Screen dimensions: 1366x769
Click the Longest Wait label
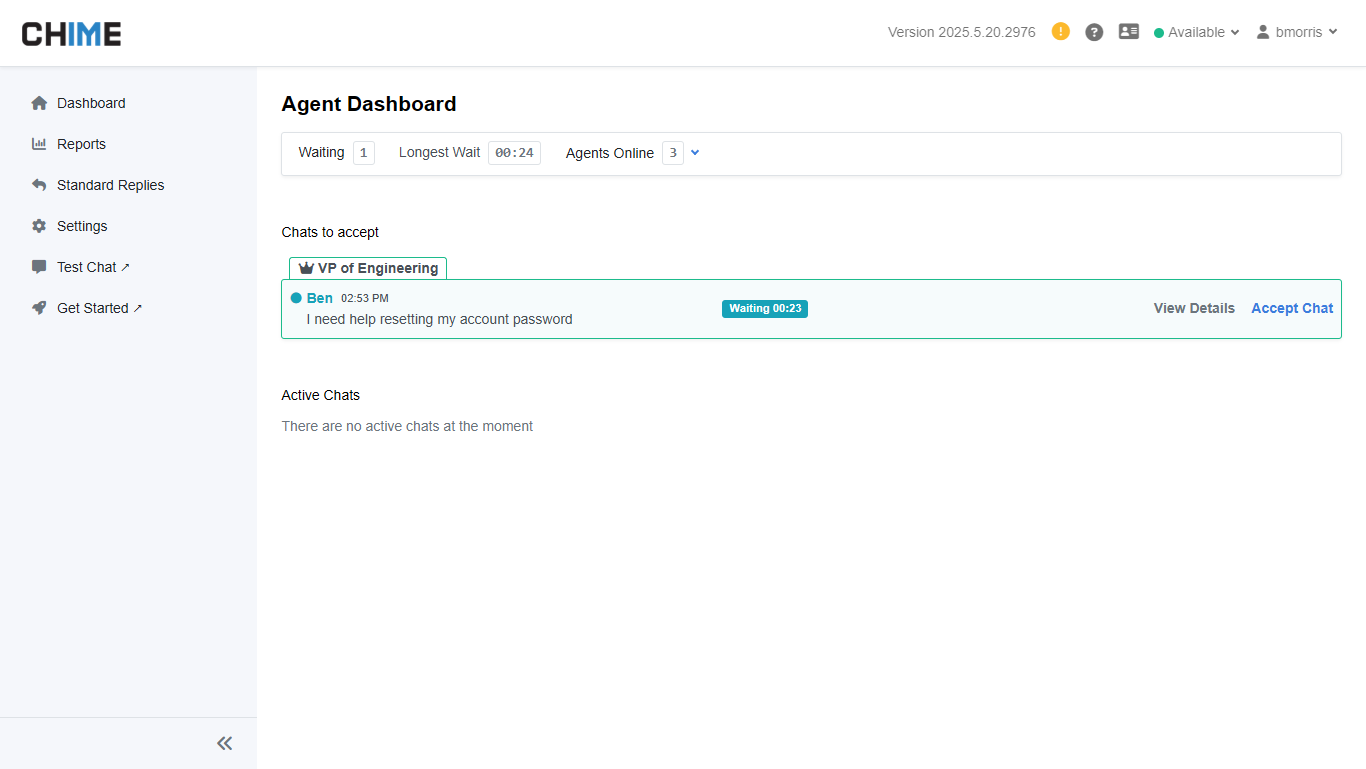(439, 152)
